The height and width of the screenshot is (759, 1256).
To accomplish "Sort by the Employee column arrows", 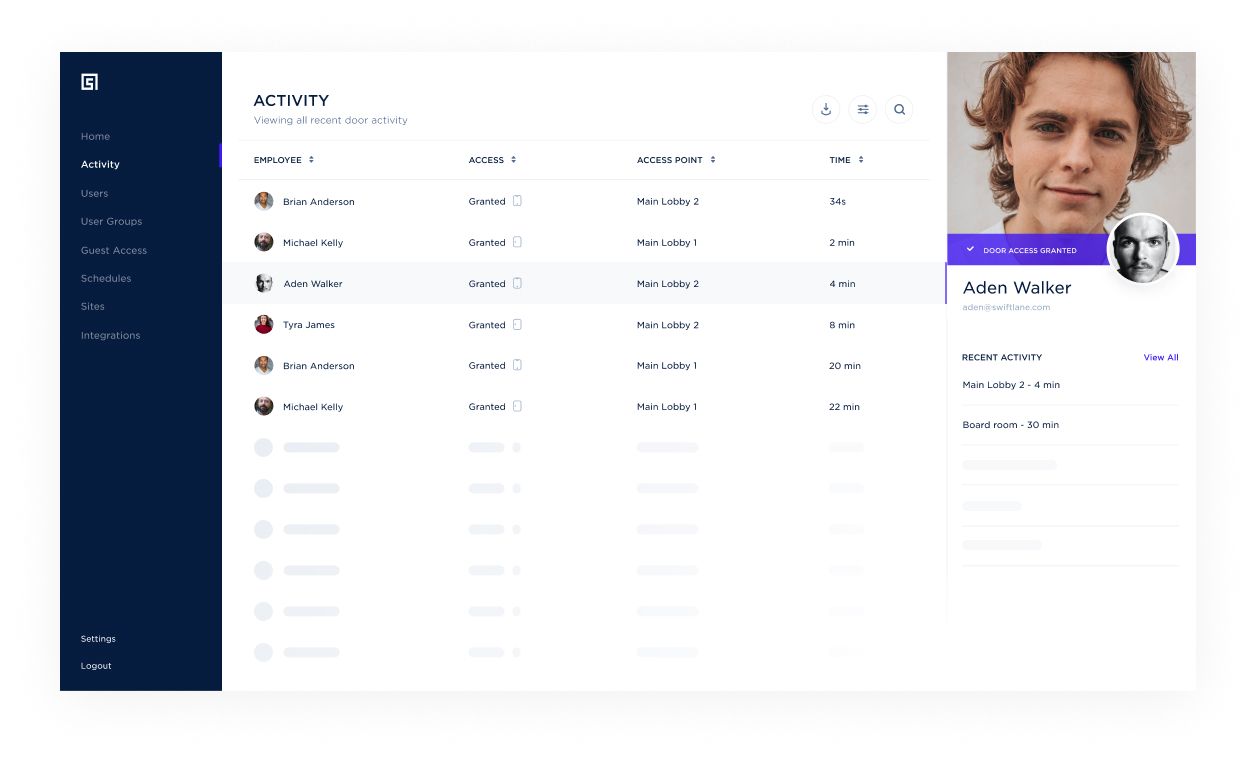I will coord(311,160).
